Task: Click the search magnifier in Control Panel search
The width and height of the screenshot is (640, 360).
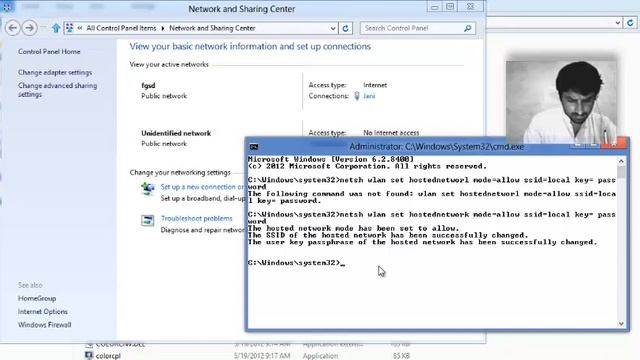Action: [468, 28]
